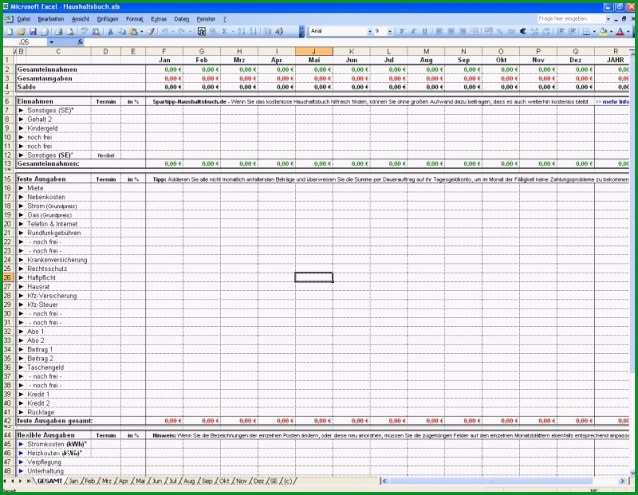Select row 26 header
Viewport: 638px width, 495px height.
coord(8,277)
